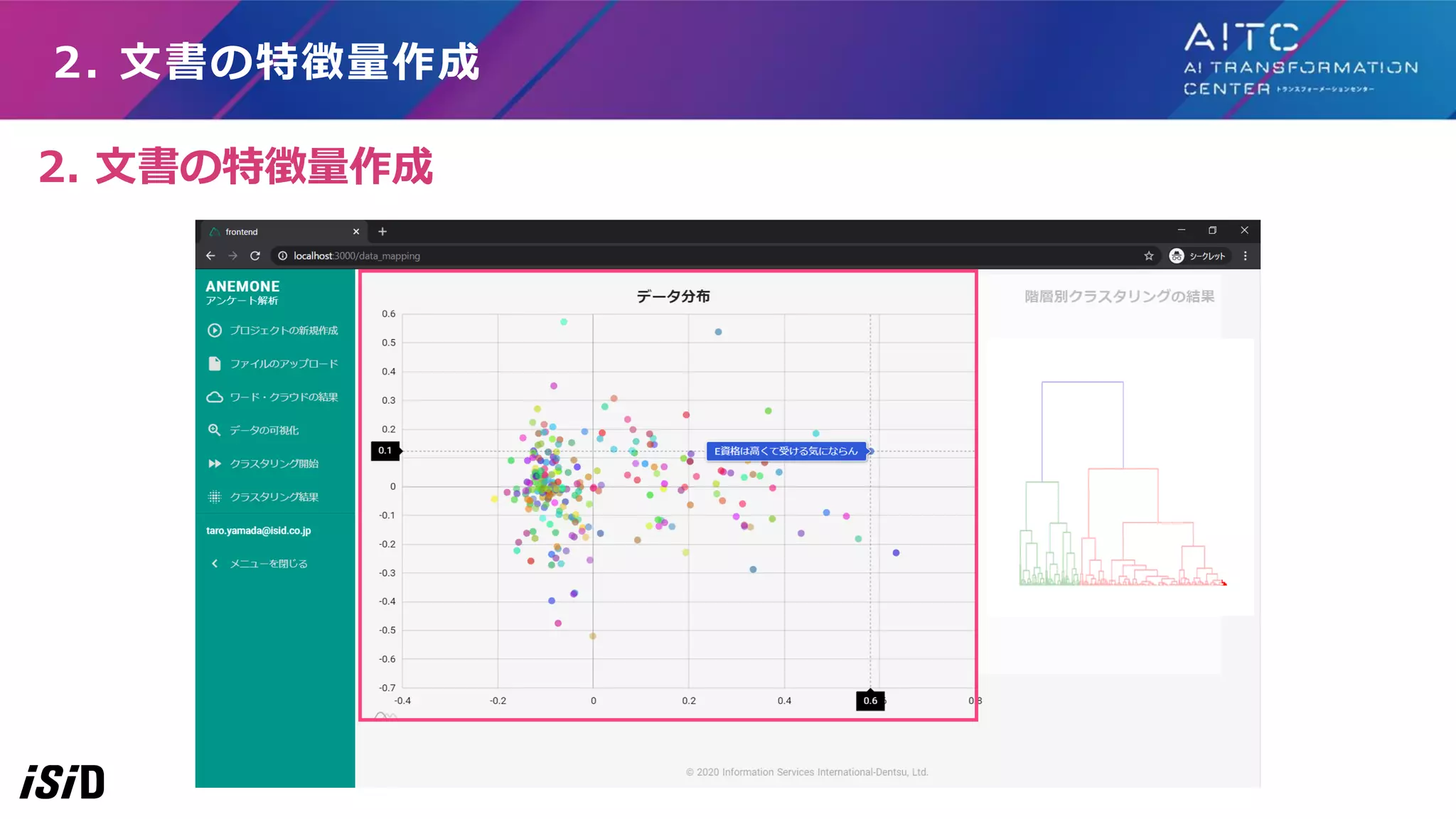Viewport: 1456px width, 819px height.
Task: Reload the page with refresh icon
Action: 255,256
